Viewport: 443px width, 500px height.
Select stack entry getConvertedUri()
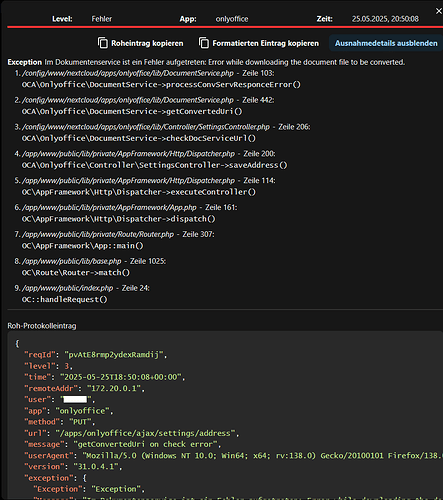132,111
